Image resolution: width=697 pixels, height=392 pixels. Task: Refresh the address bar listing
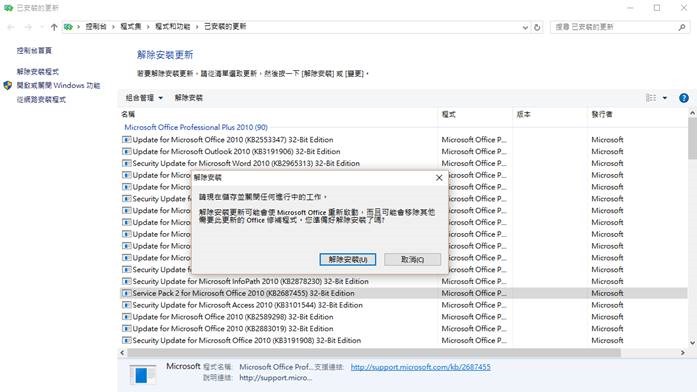coord(537,27)
